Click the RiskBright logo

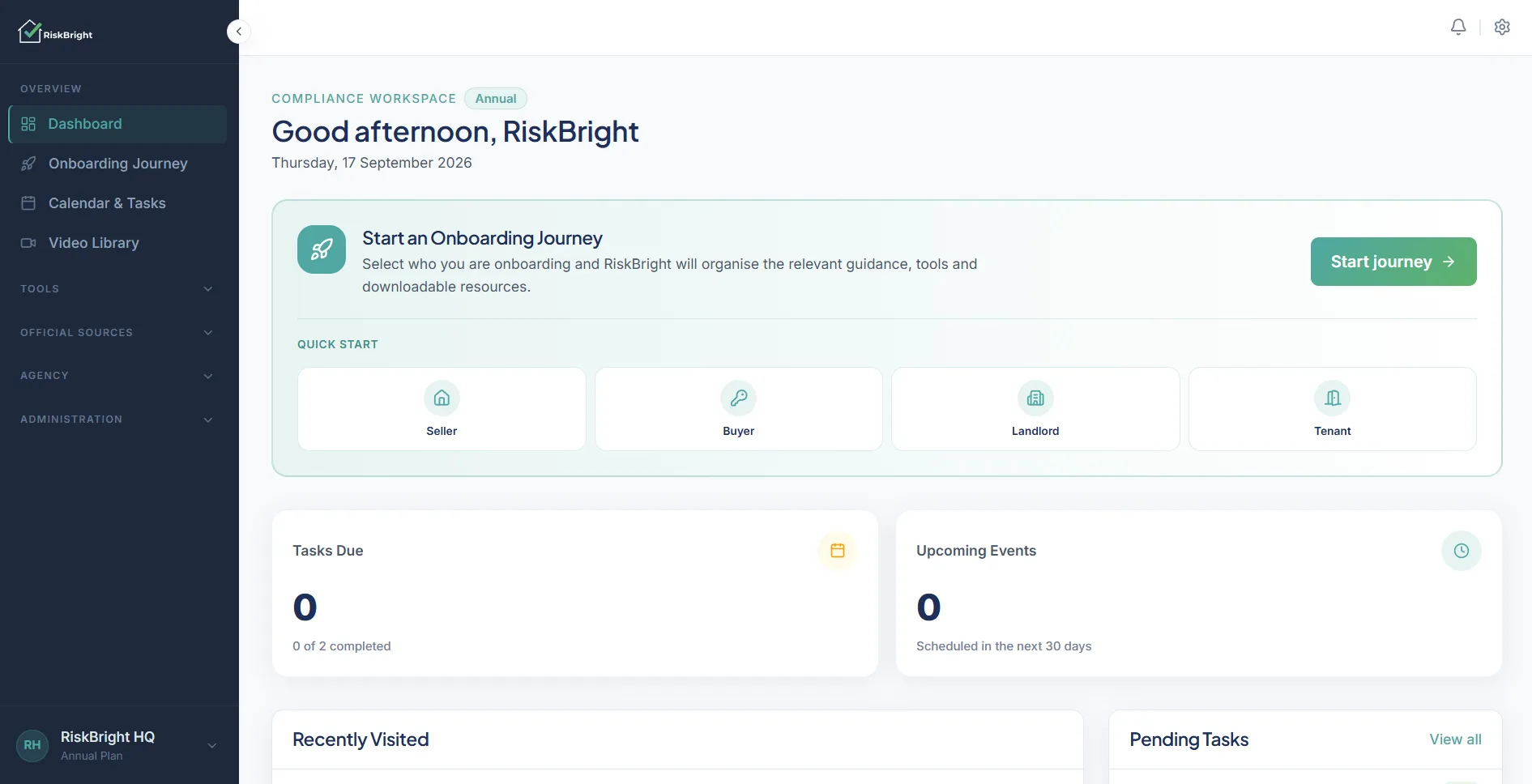point(55,32)
